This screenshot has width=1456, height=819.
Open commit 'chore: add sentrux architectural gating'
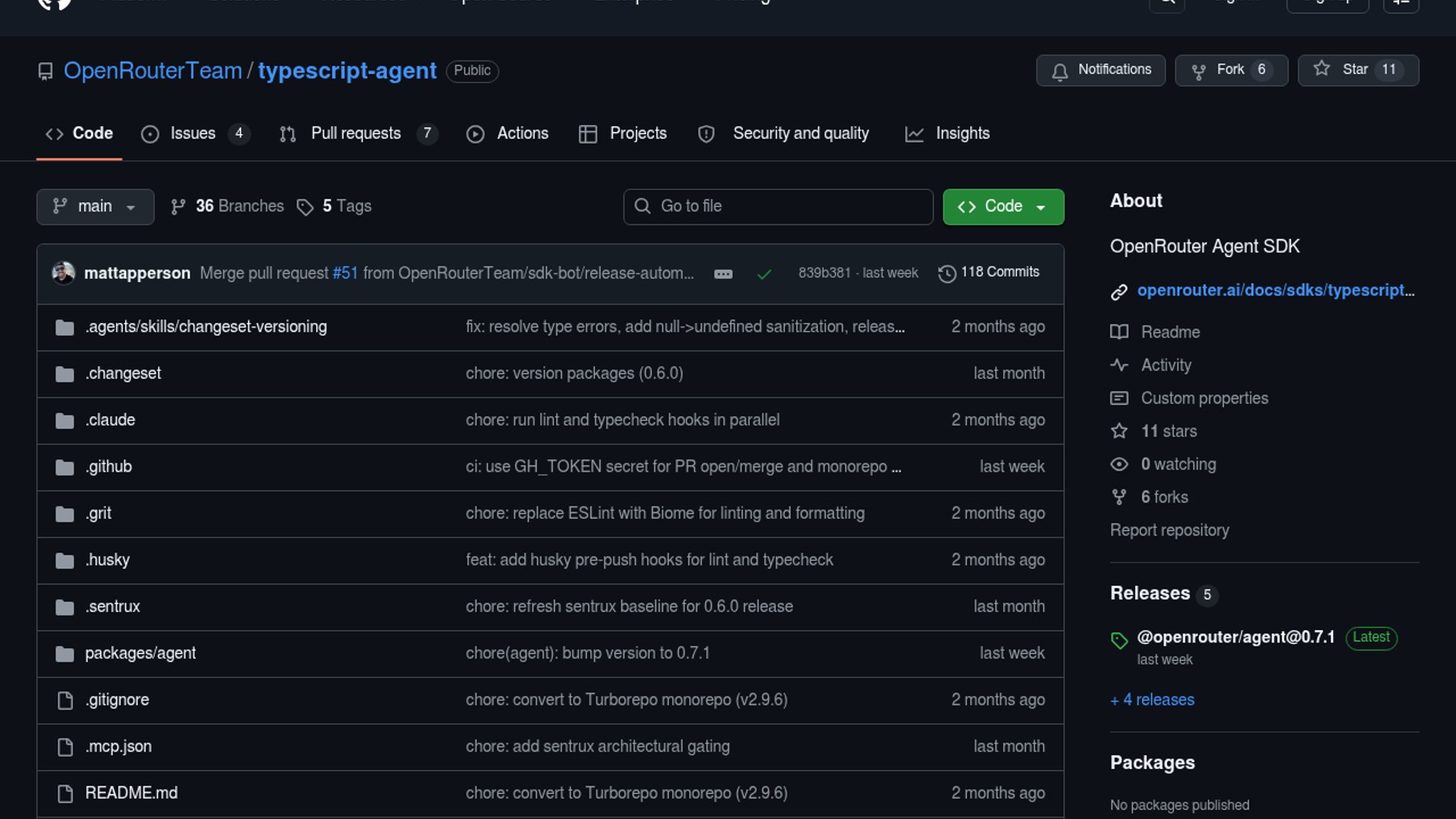598,747
